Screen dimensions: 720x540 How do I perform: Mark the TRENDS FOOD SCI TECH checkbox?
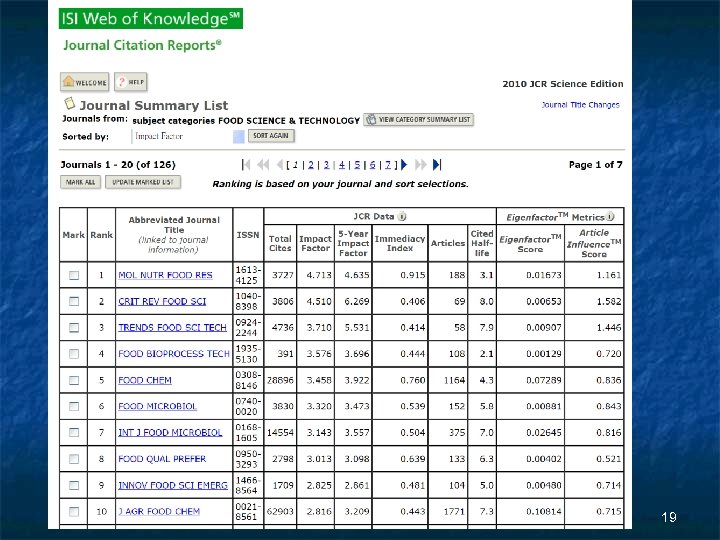click(73, 327)
